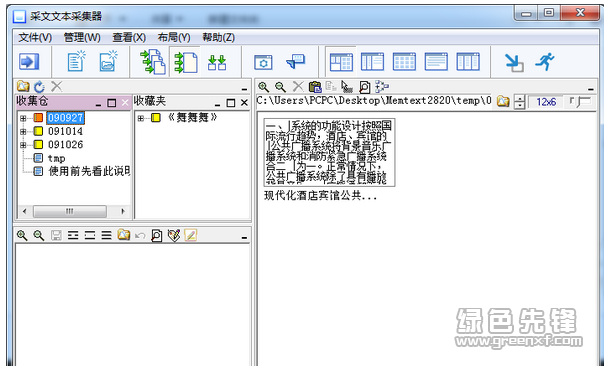Toggle the multi-page green arrows capture mode
This screenshot has height=366, width=604.
pyautogui.click(x=153, y=62)
